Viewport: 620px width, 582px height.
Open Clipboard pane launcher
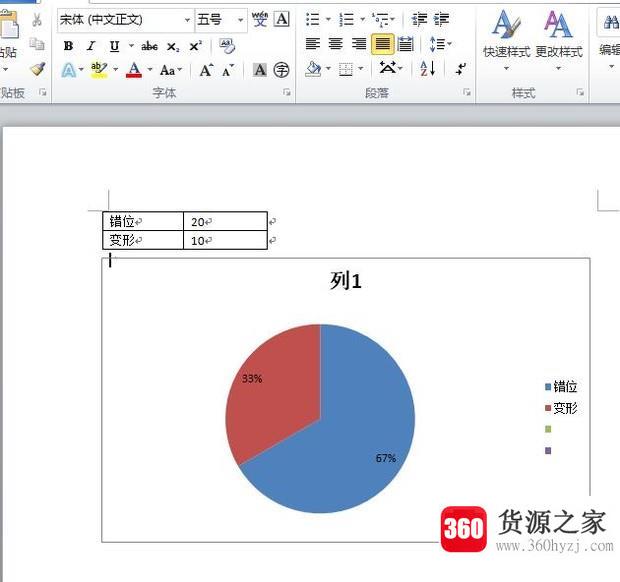click(x=42, y=93)
